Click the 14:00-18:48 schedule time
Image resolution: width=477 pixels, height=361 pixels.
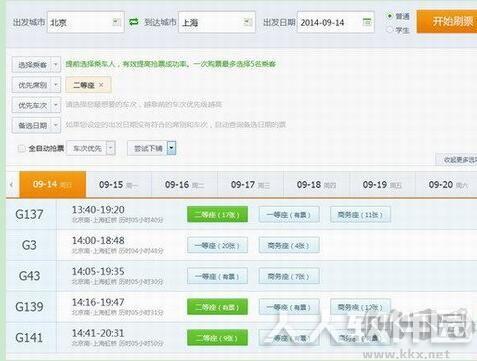pyautogui.click(x=98, y=240)
